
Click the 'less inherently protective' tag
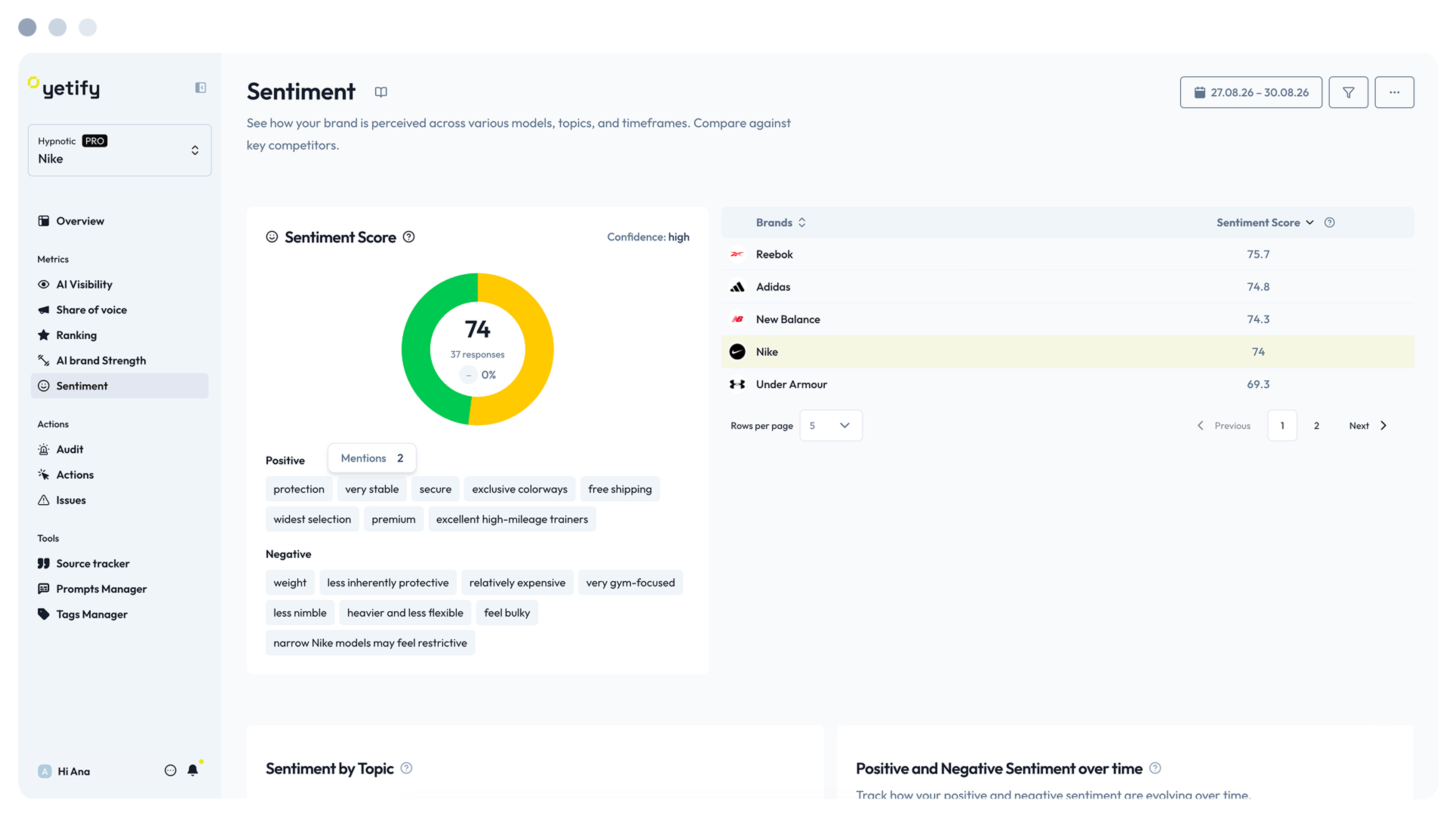coord(388,582)
